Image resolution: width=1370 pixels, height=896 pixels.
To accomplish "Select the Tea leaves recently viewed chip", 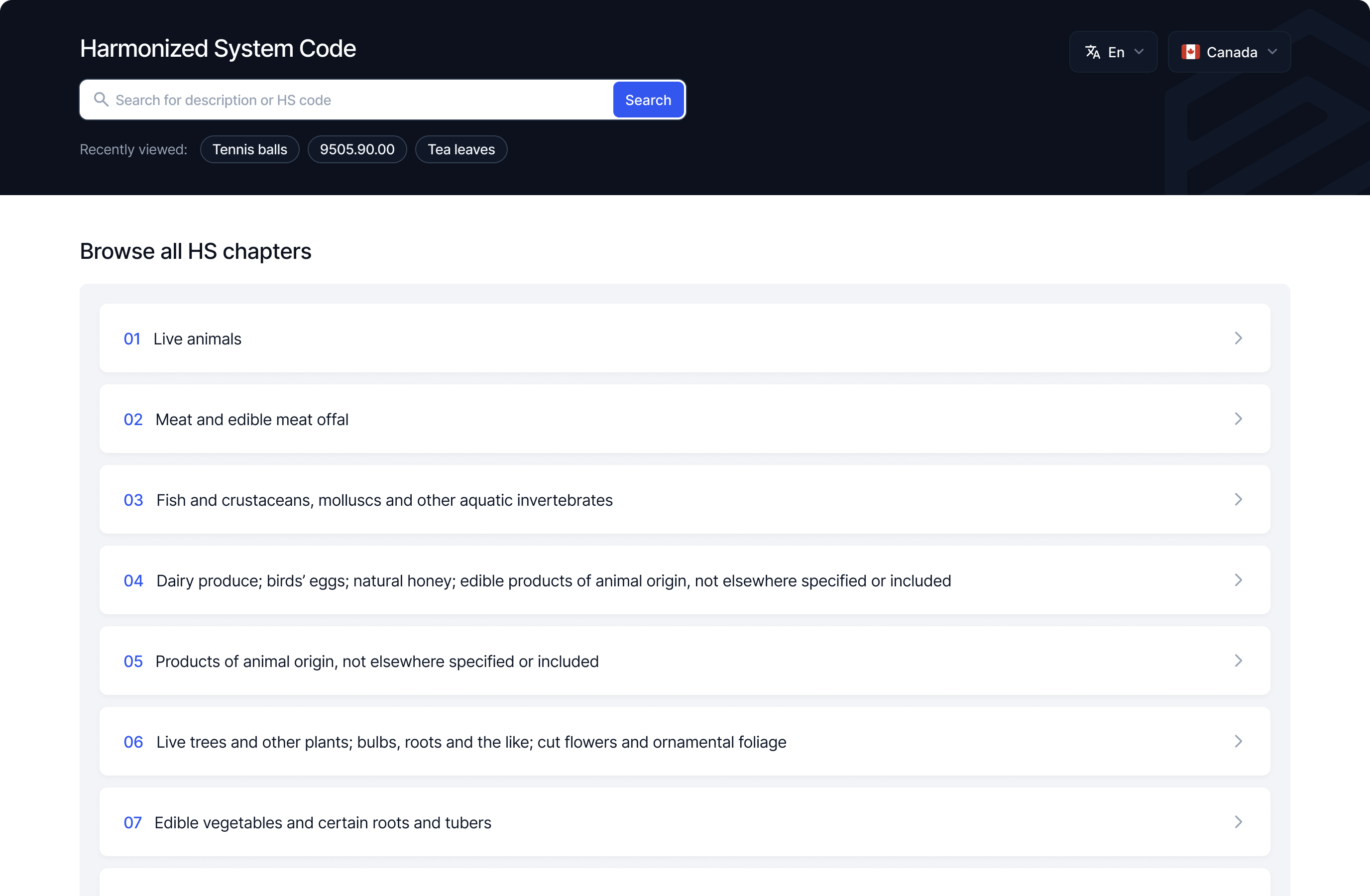I will coord(460,149).
